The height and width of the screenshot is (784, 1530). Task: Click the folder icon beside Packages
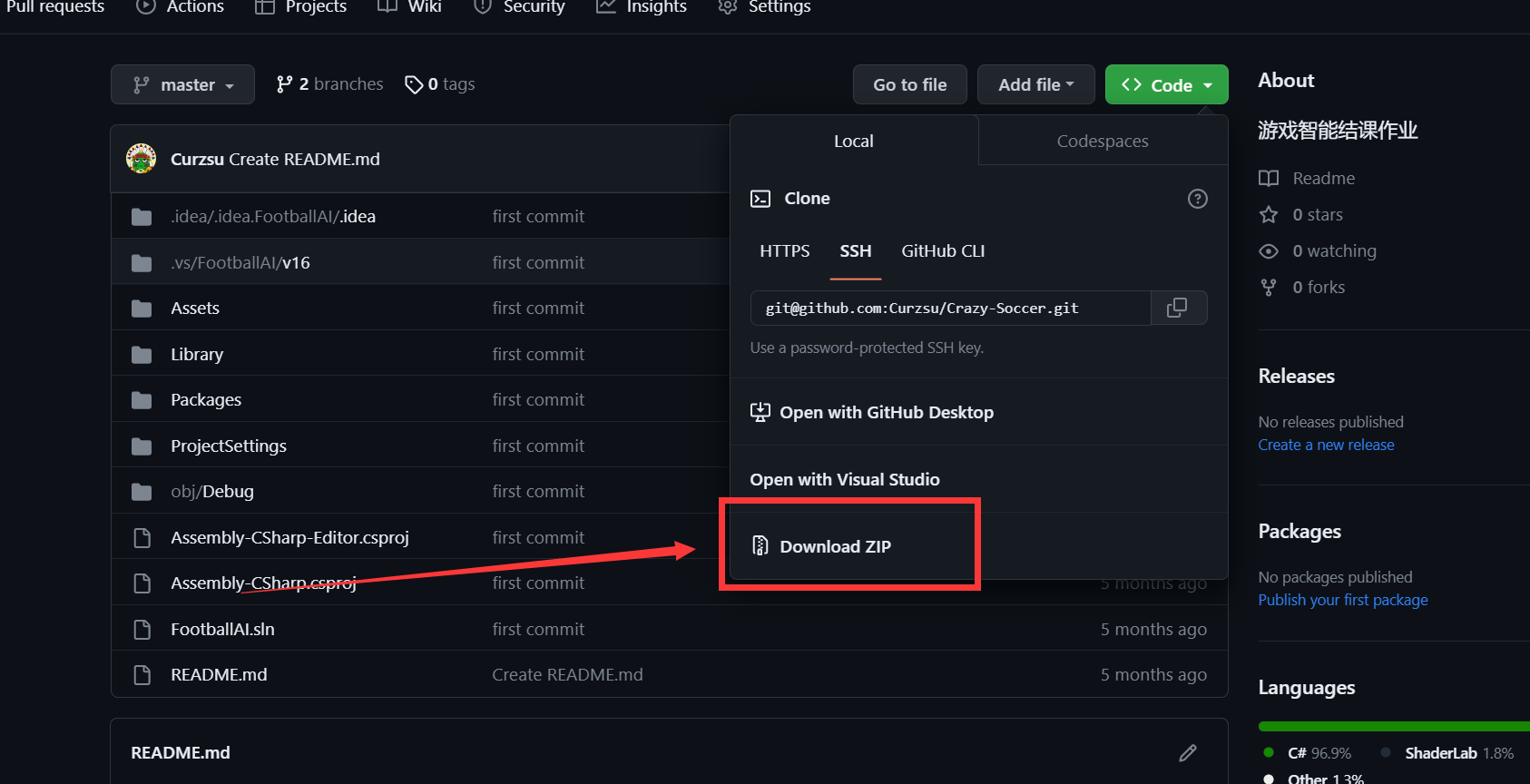click(142, 400)
